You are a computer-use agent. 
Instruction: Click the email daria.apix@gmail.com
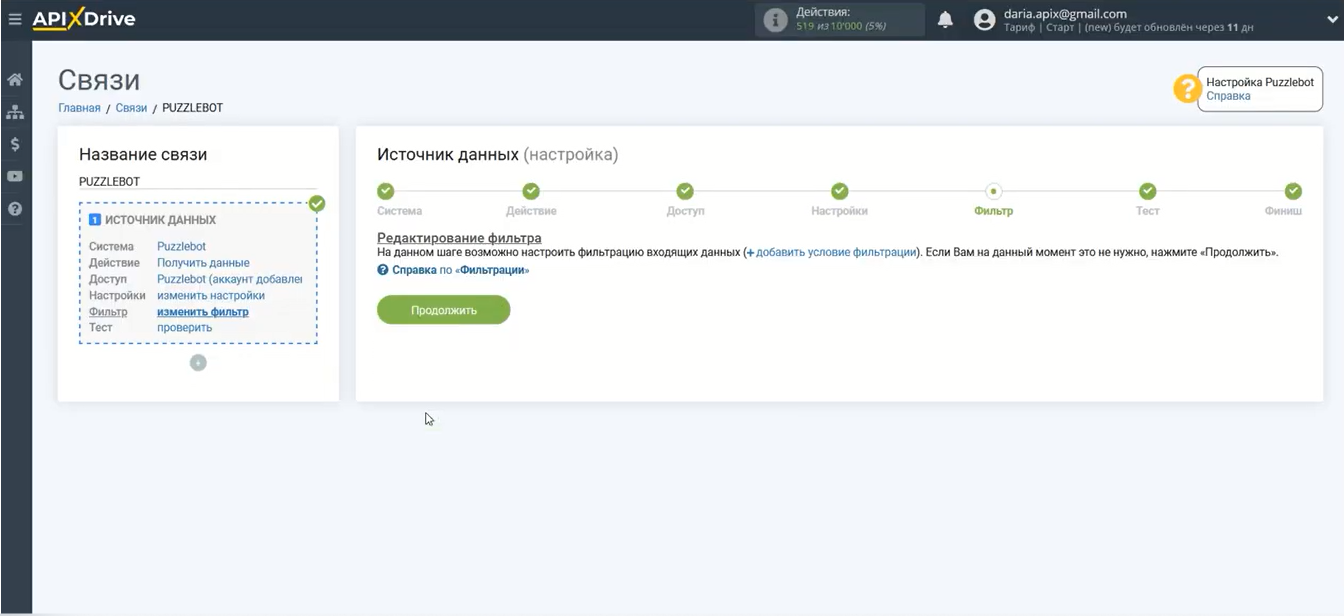point(1065,14)
